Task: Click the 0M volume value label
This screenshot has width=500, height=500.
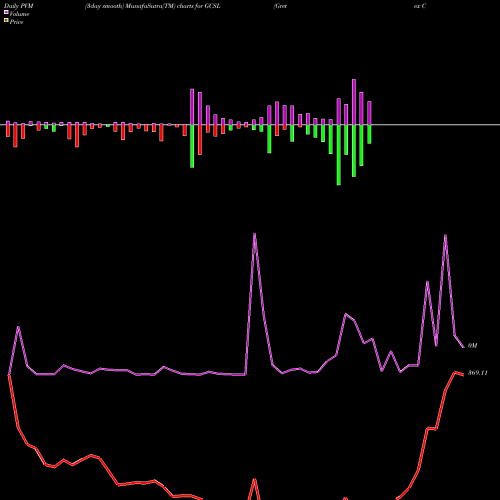Action: click(x=472, y=346)
